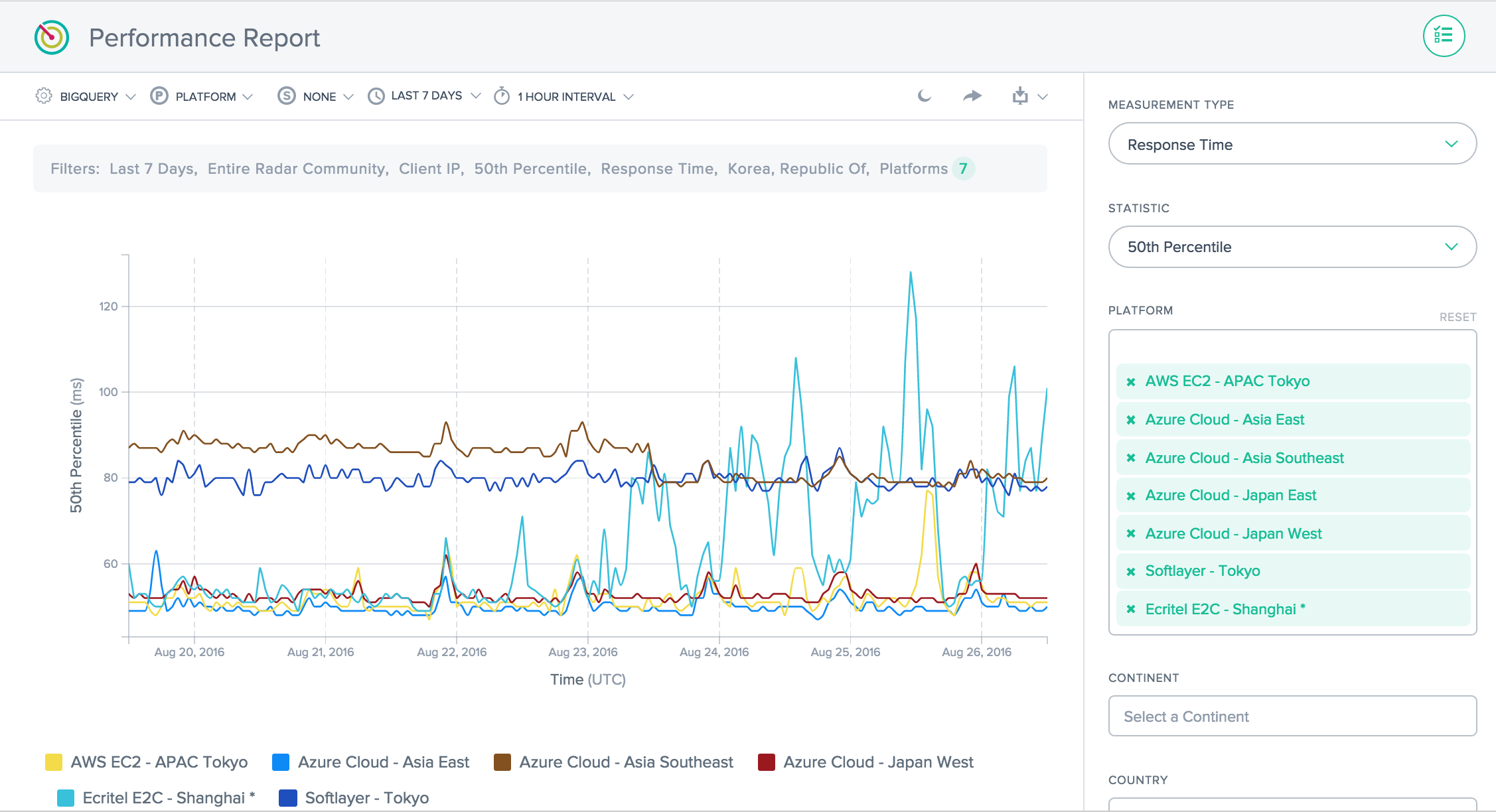The image size is (1496, 812).
Task: Click the Aug 26, 2016 axis label
Action: pos(977,652)
